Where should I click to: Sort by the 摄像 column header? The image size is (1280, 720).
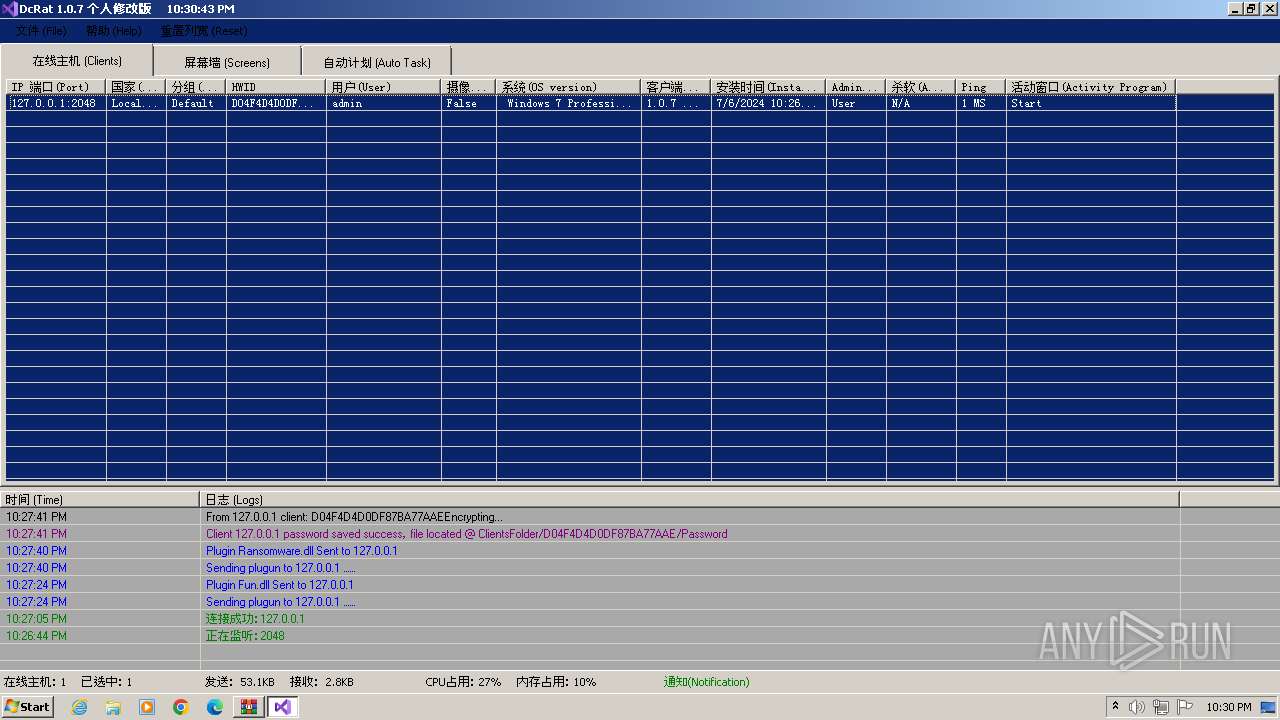pyautogui.click(x=468, y=87)
